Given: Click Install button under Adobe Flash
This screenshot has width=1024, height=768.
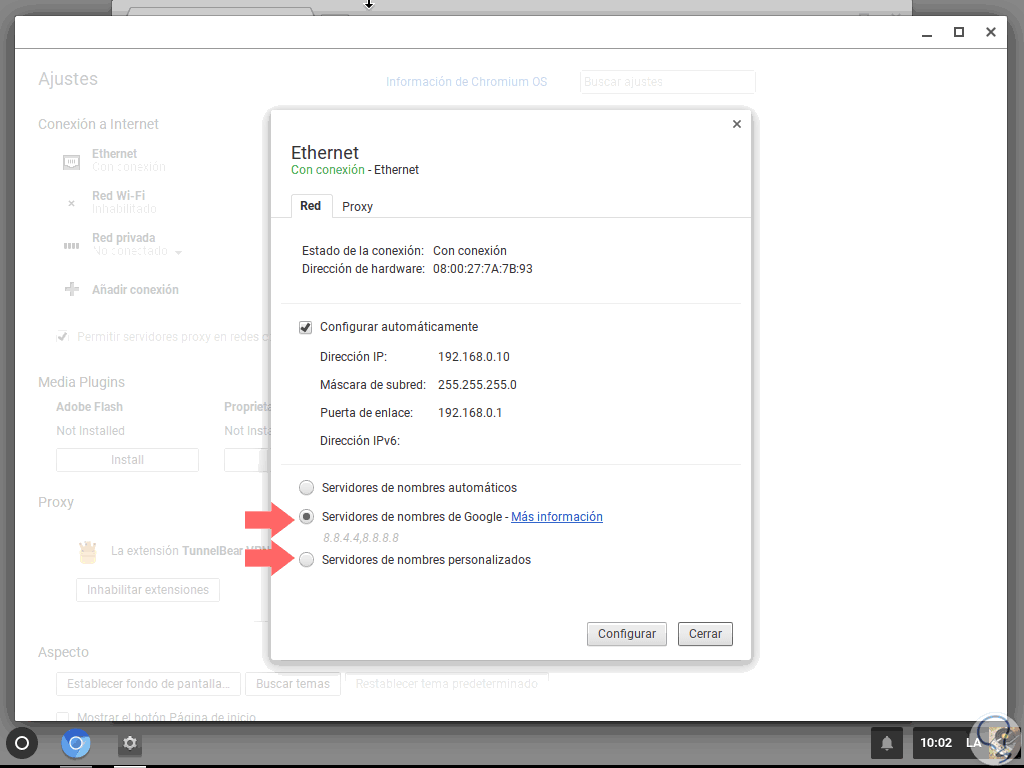Looking at the screenshot, I should click(127, 460).
